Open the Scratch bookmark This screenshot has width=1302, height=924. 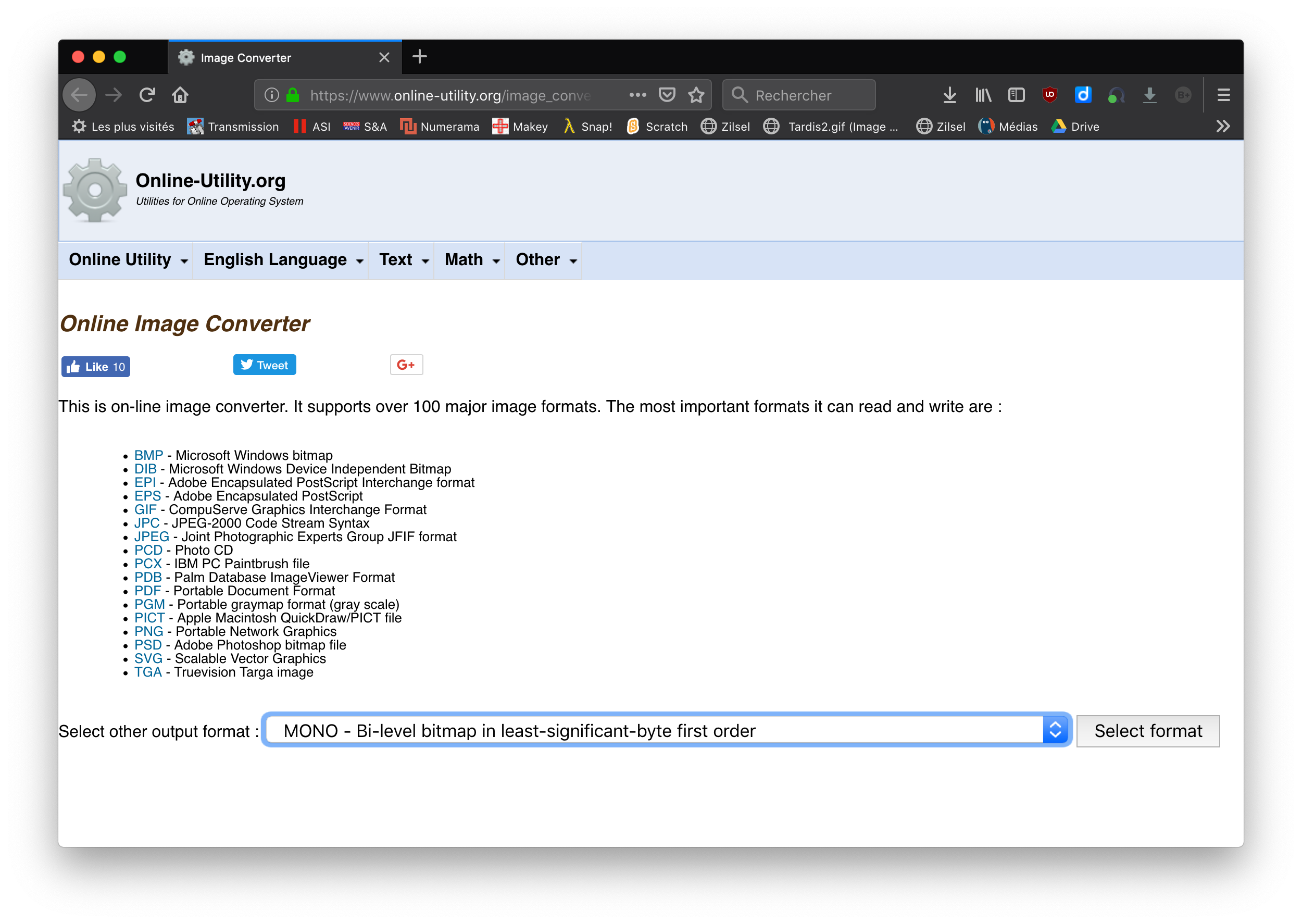tap(657, 127)
